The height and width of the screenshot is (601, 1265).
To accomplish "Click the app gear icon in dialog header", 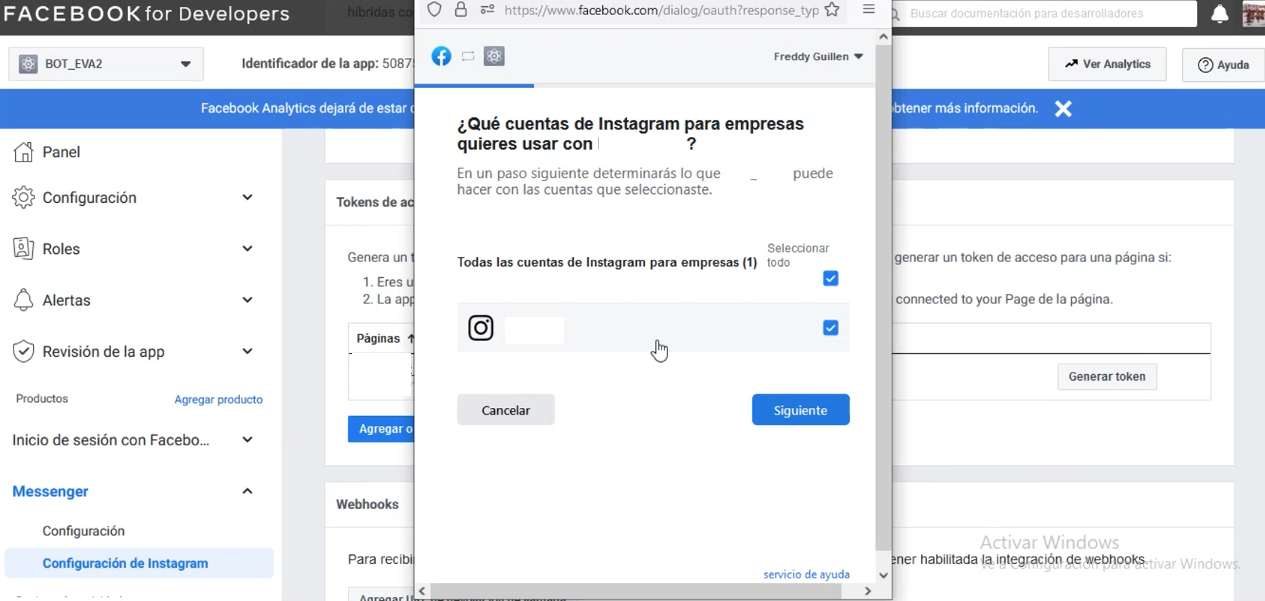I will (x=494, y=56).
